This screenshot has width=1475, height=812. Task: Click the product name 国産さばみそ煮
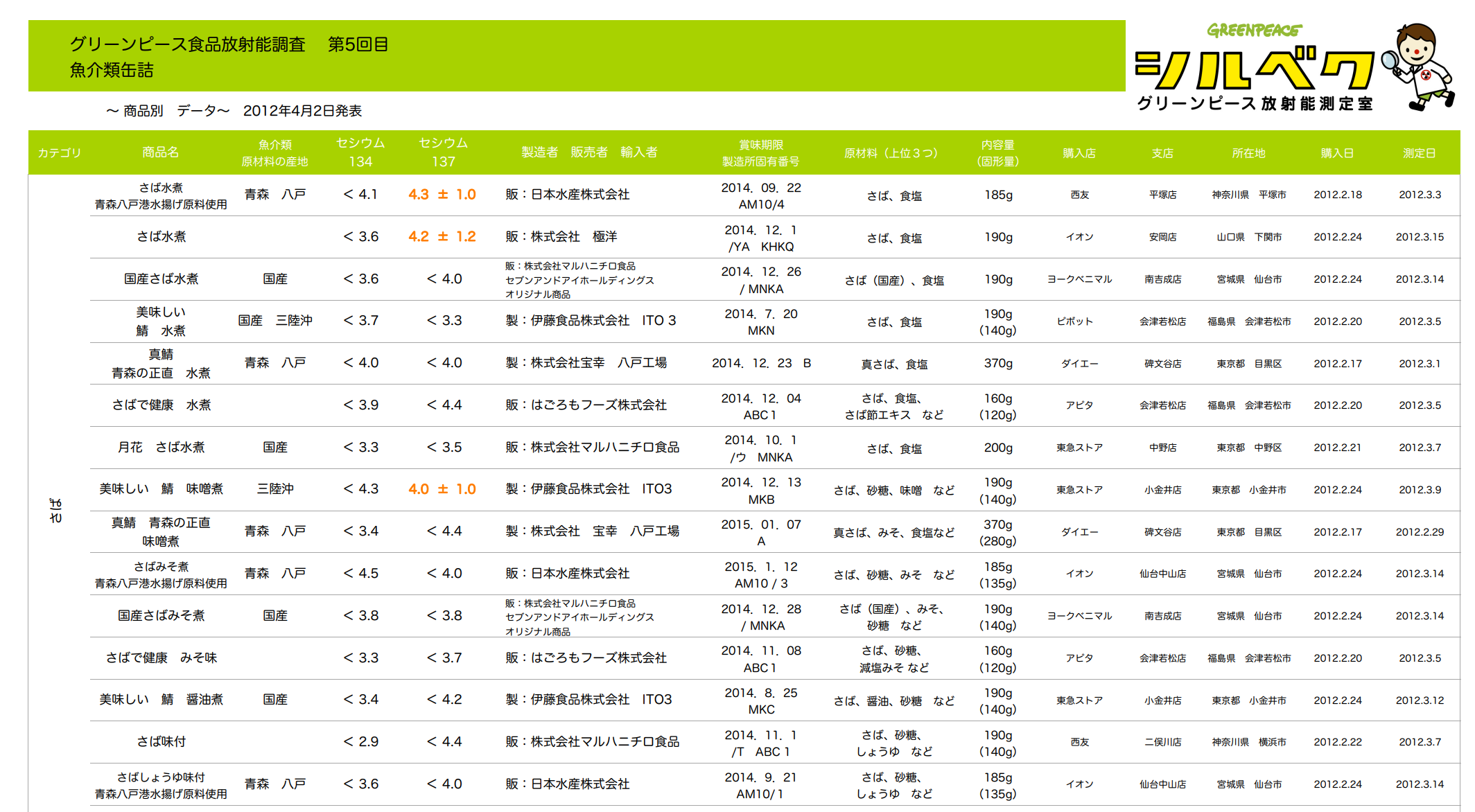(x=161, y=616)
